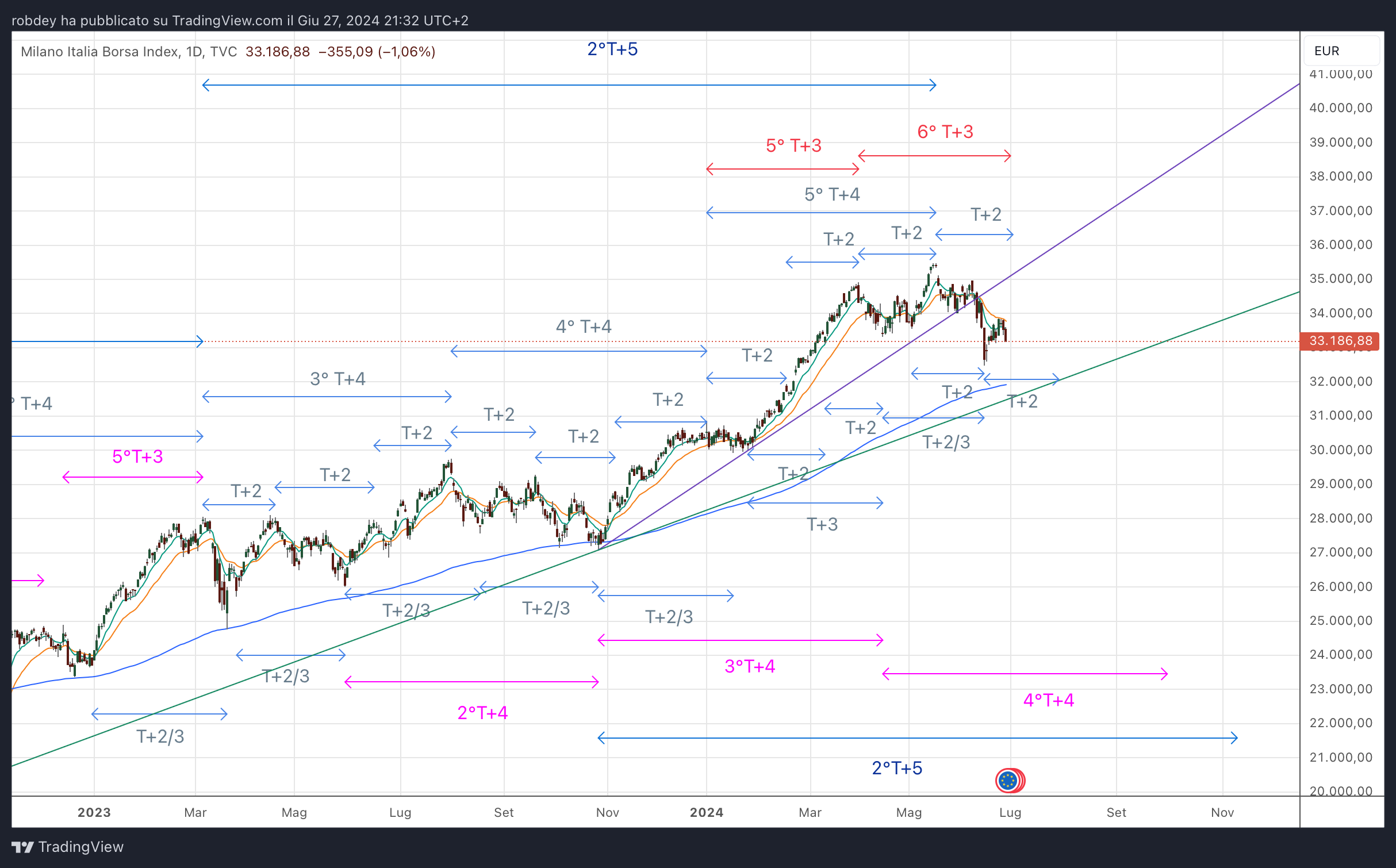Click the Set label before 2024
This screenshot has height=868, width=1396.
tap(504, 813)
